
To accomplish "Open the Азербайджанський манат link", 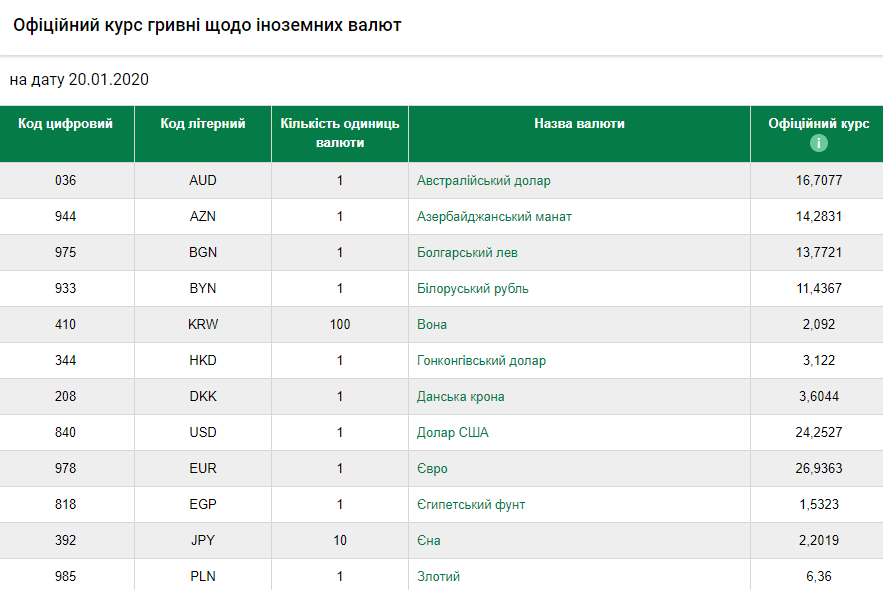I will click(494, 217).
